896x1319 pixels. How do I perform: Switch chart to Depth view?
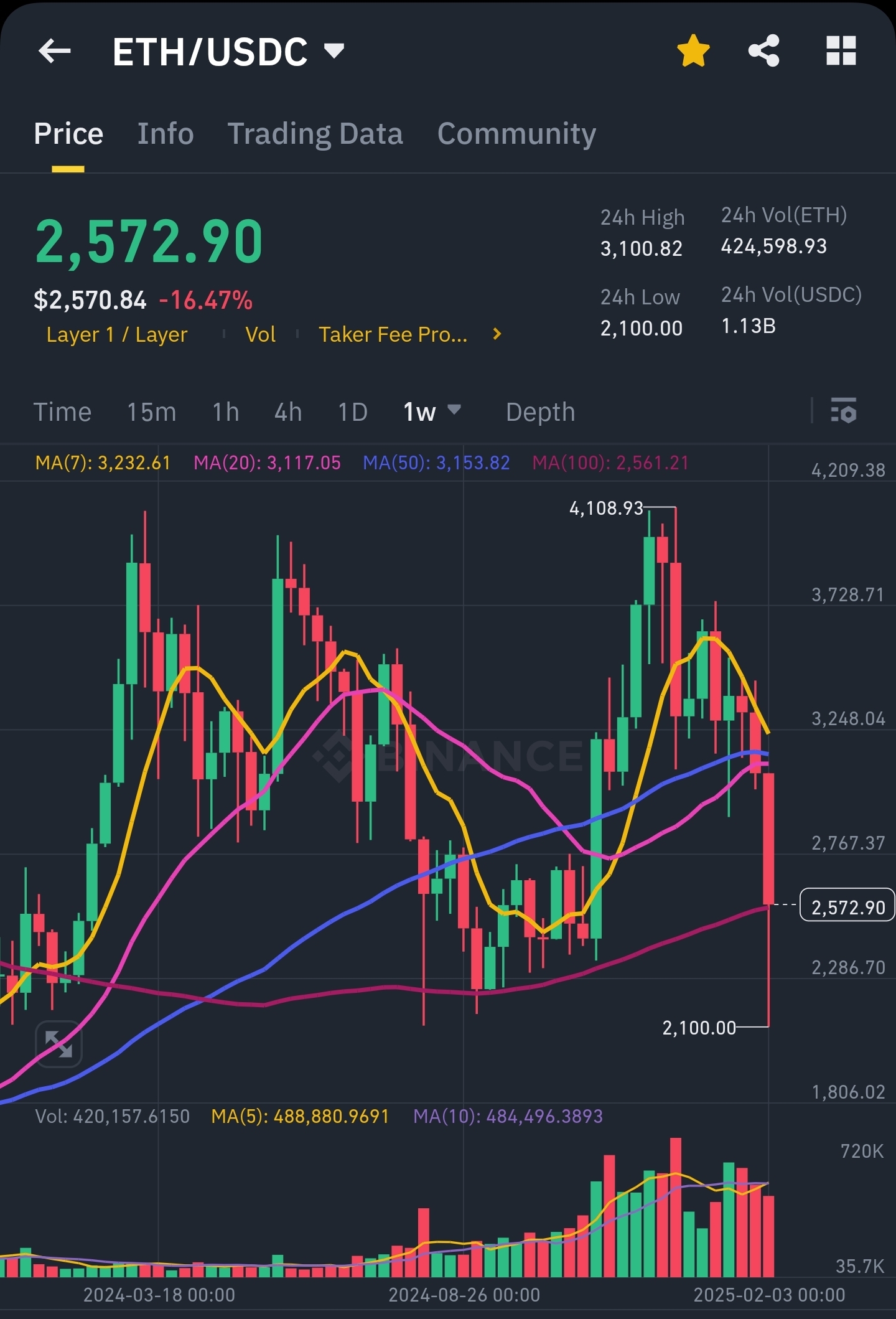tap(540, 412)
